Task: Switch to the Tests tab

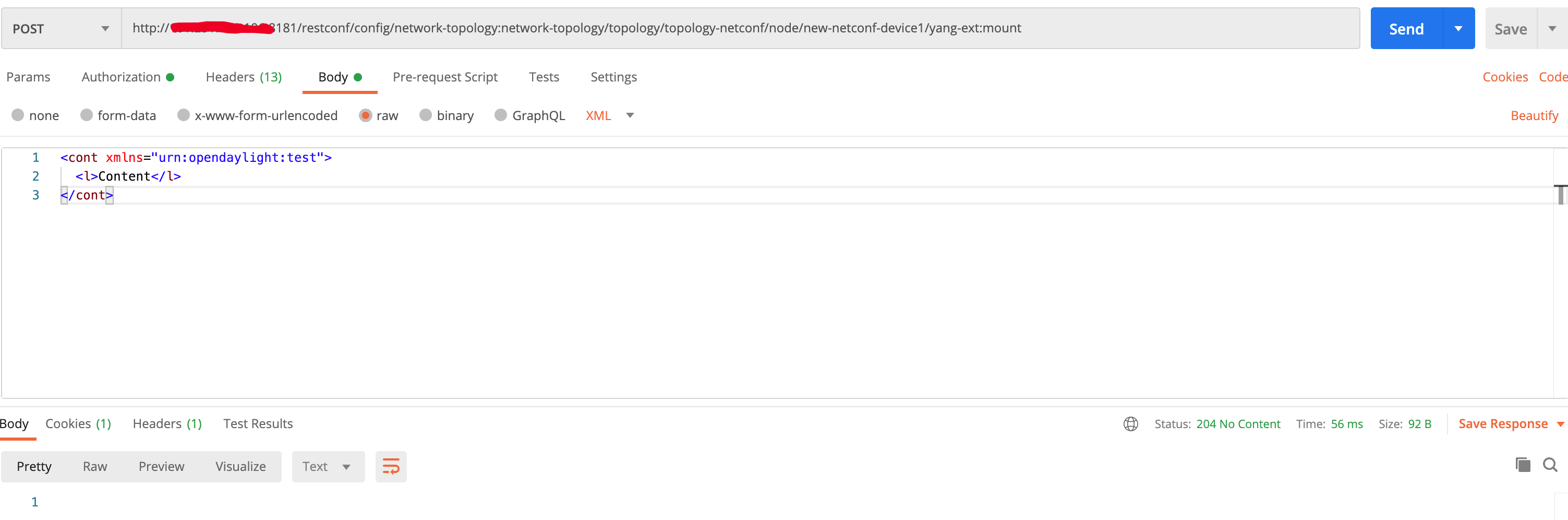Action: tap(544, 77)
